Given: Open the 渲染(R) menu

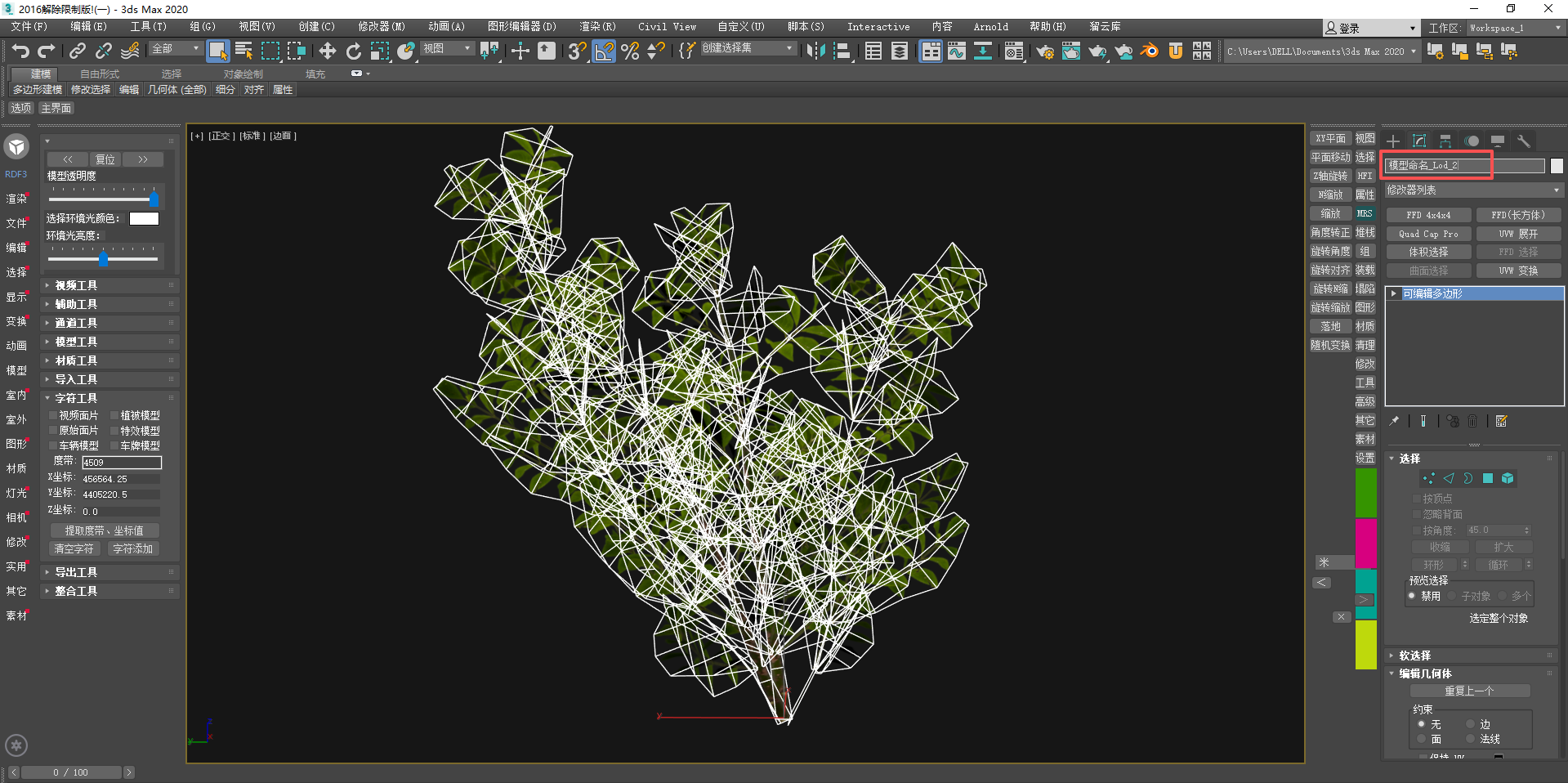Looking at the screenshot, I should click(597, 27).
